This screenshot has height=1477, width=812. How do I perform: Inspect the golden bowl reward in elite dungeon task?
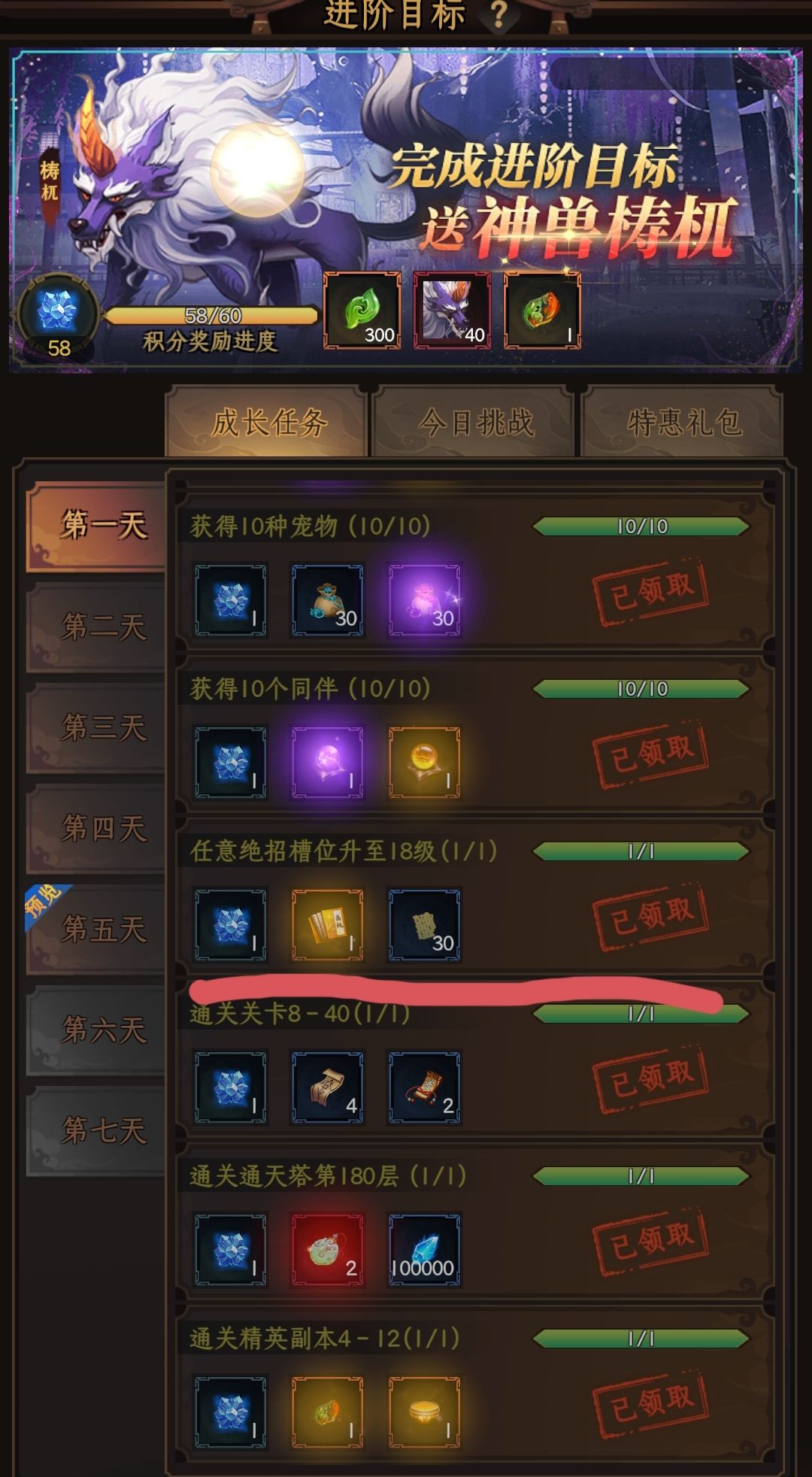point(424,1413)
